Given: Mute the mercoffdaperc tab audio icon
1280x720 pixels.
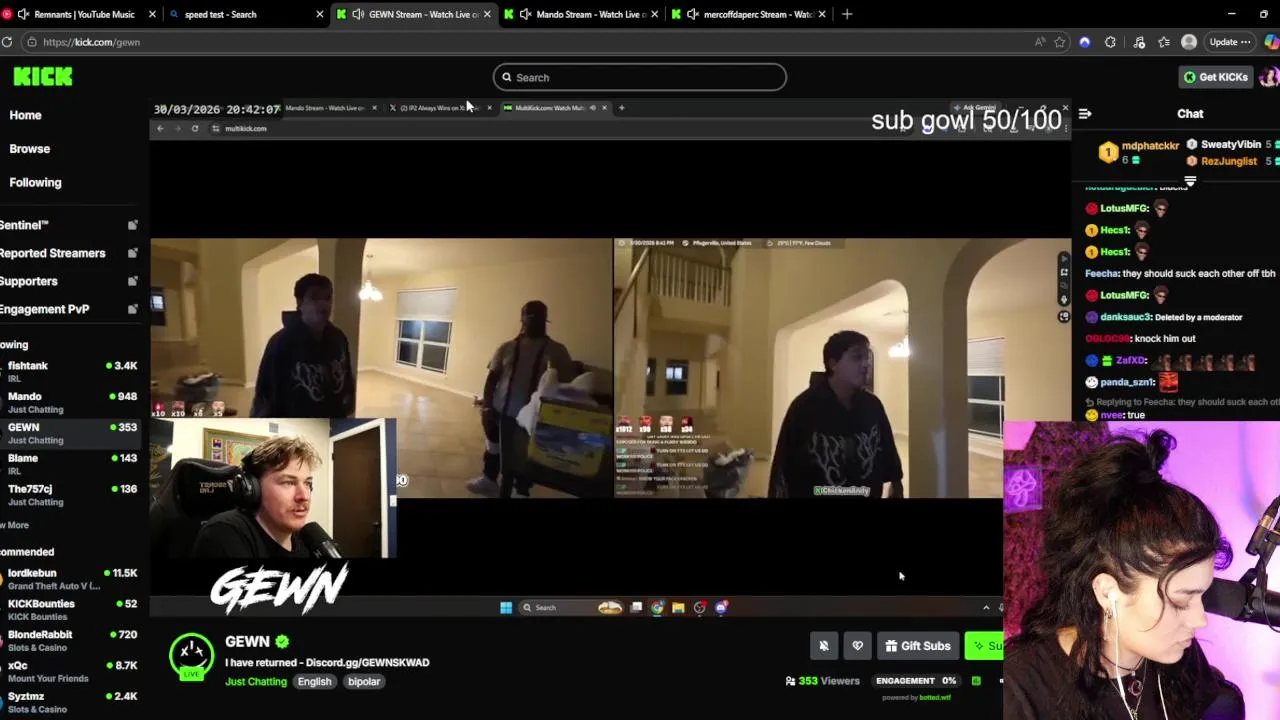Looking at the screenshot, I should [692, 14].
